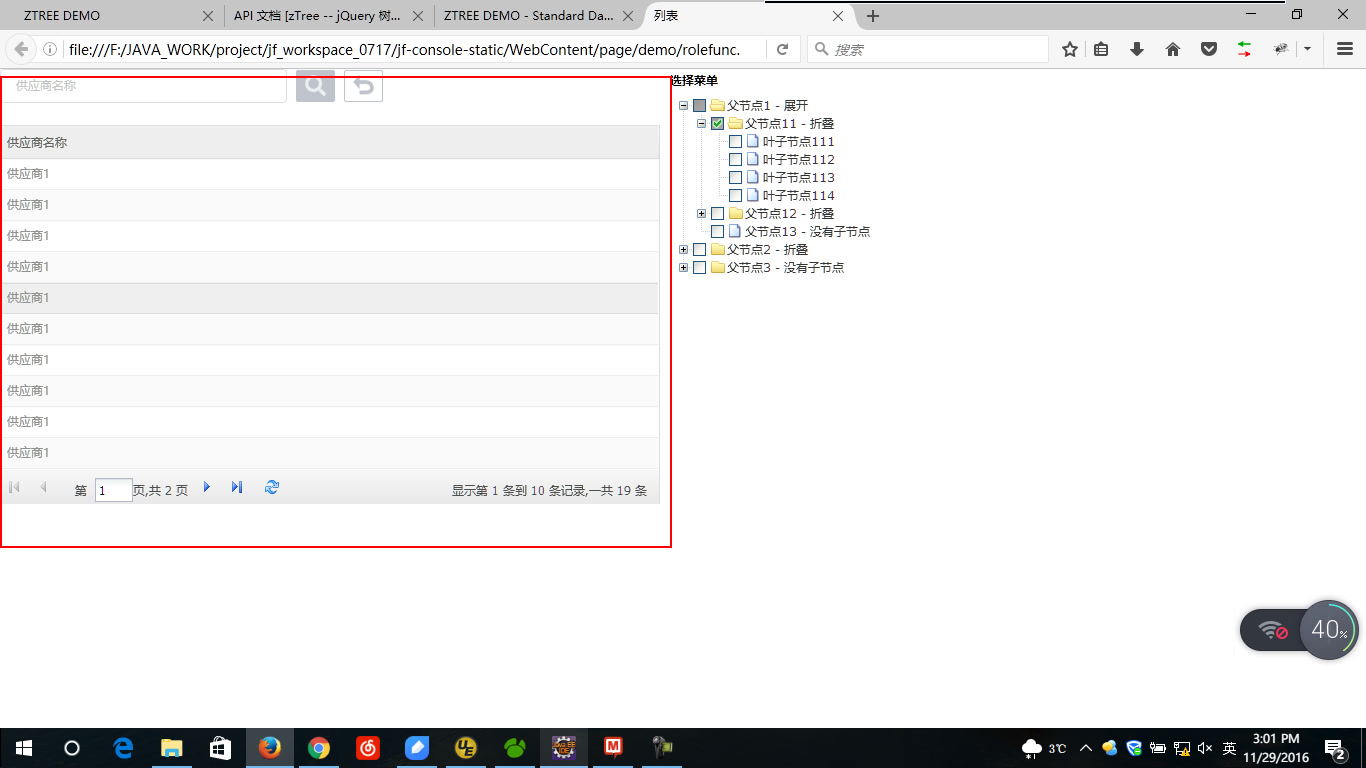
Task: Open Firebug dropdown arrow
Action: click(x=1307, y=49)
